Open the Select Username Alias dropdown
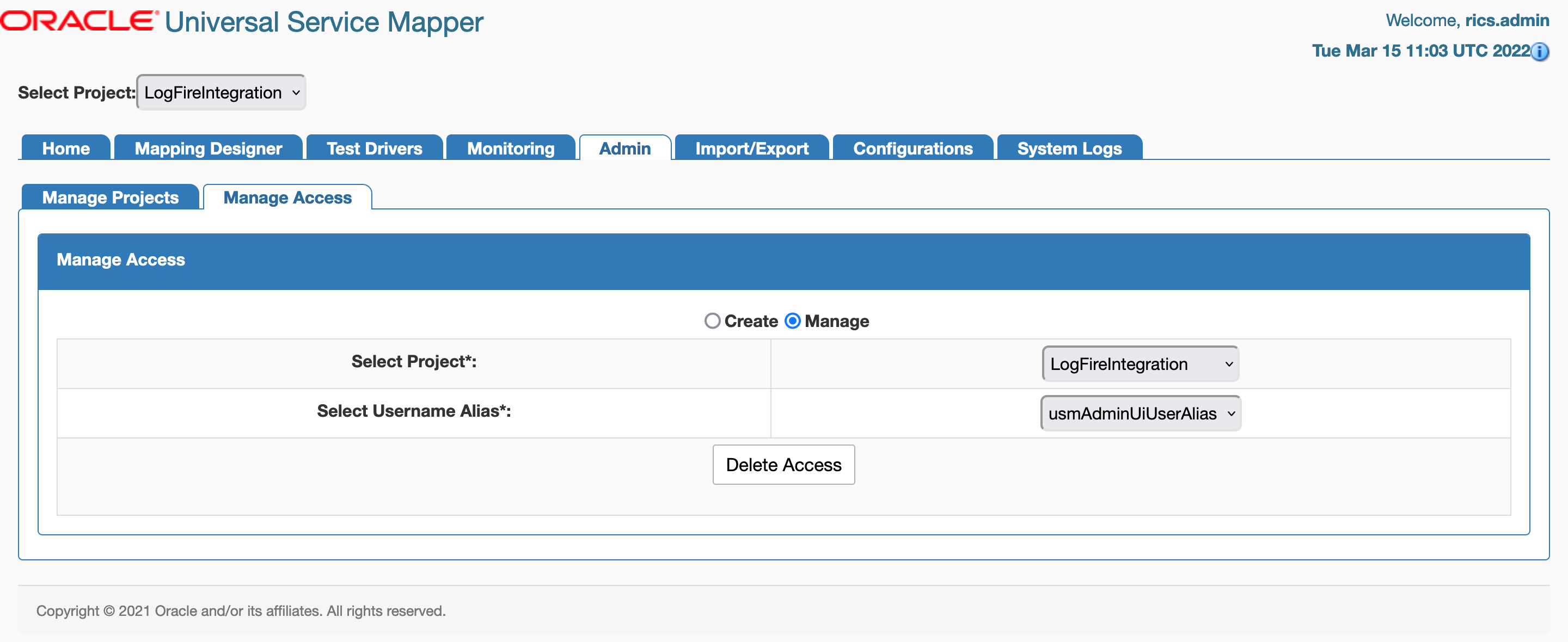 [1140, 413]
